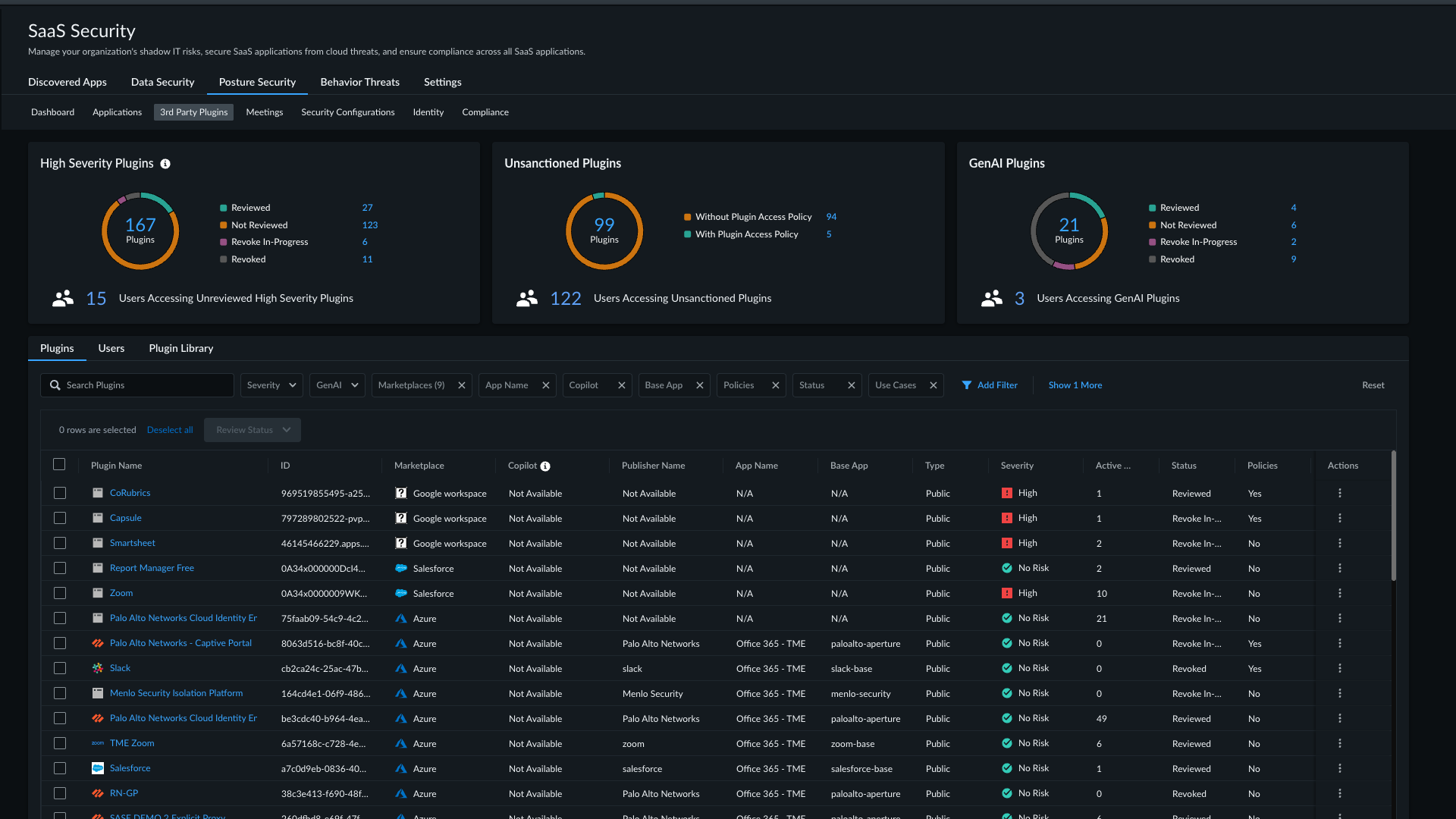This screenshot has height=819, width=1456.
Task: Remove the Marketplaces (9) filter
Action: point(462,385)
